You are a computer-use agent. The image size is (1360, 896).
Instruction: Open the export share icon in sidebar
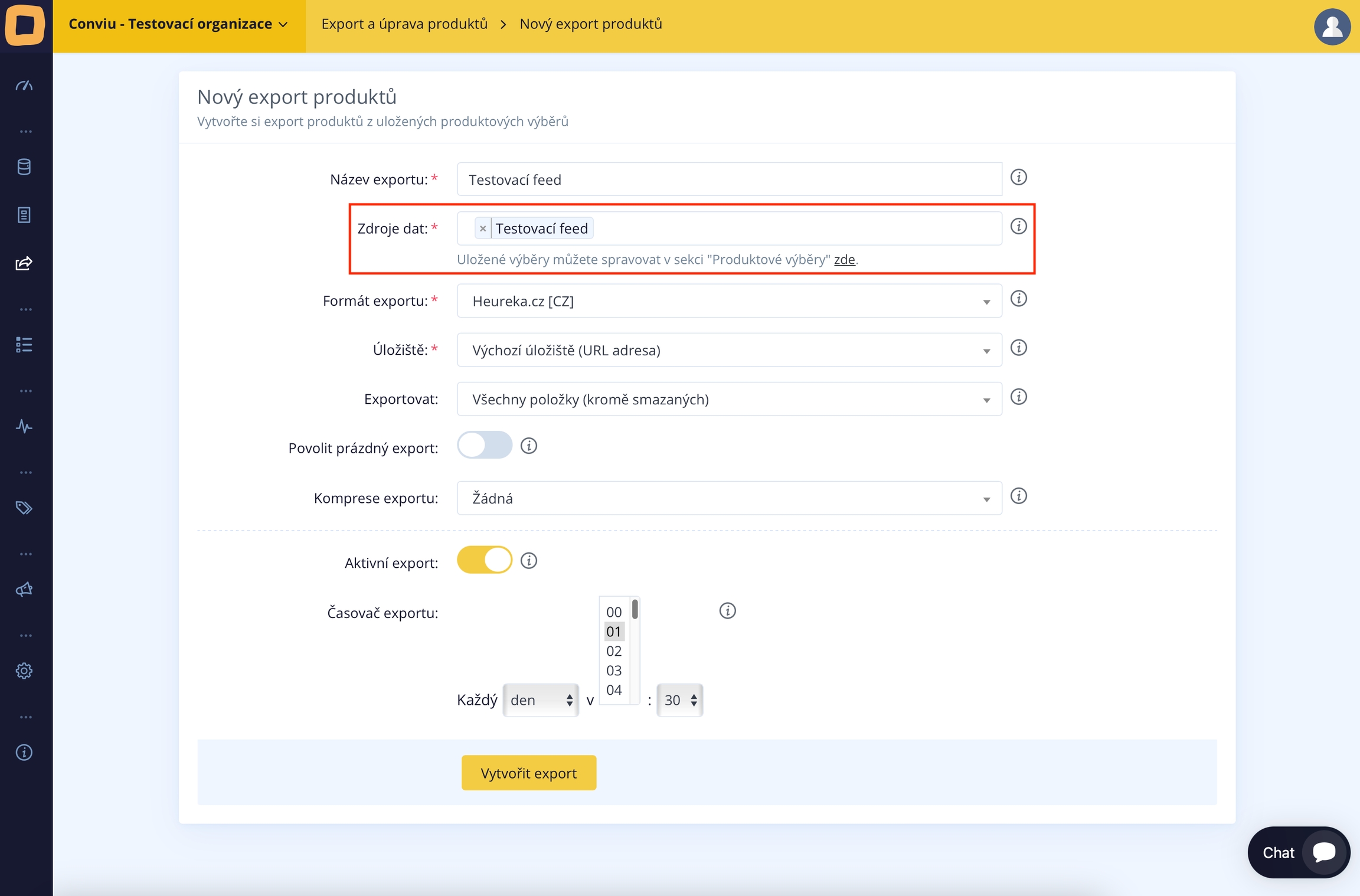24,263
